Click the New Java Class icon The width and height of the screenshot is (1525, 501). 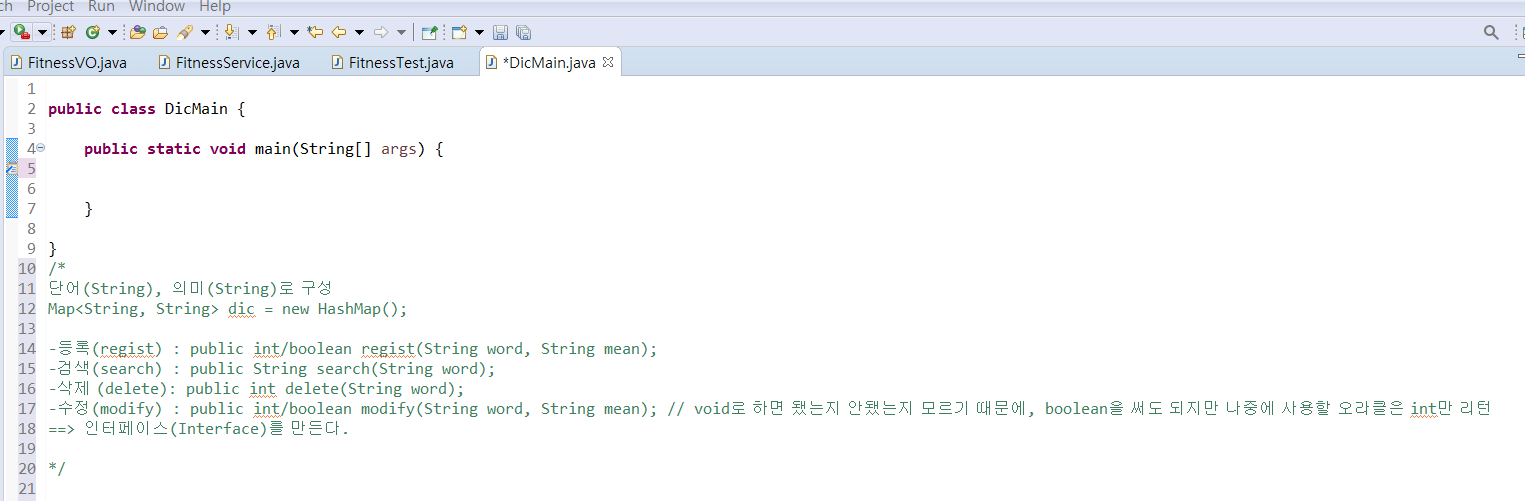pos(93,32)
